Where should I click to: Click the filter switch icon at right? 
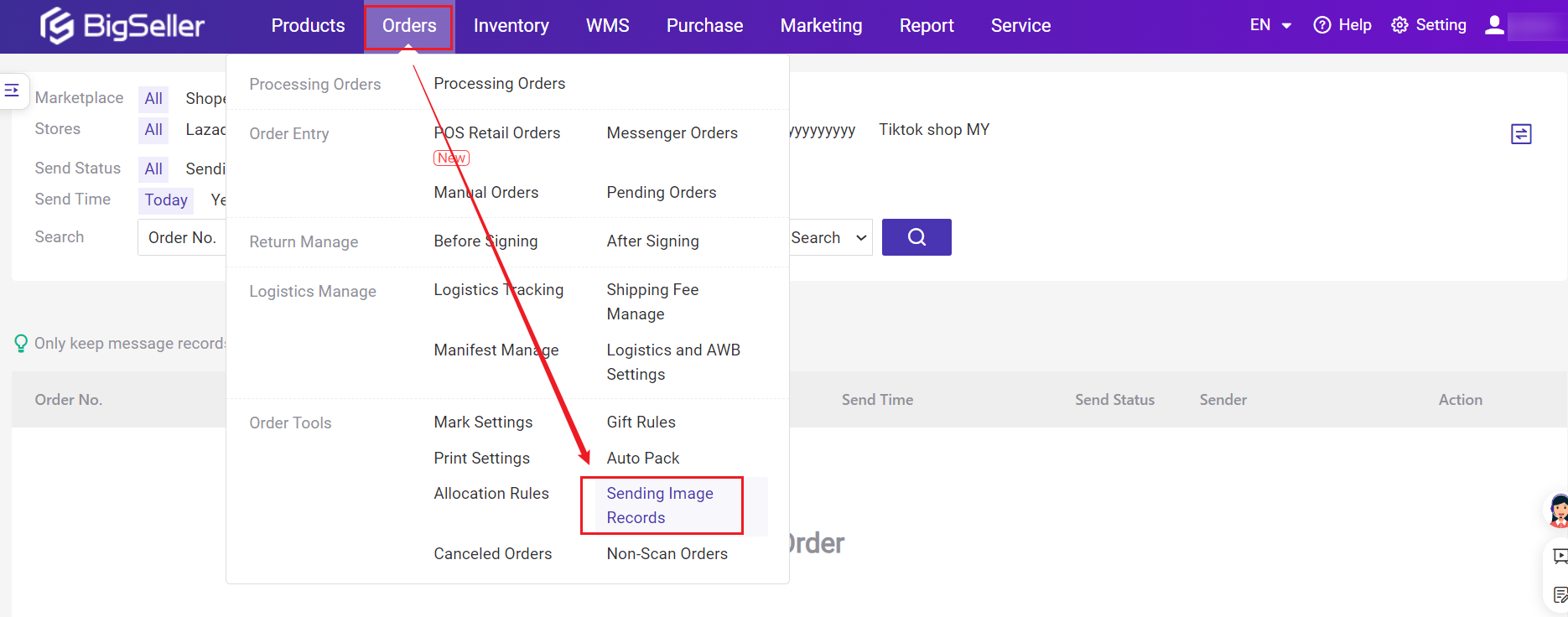[x=1520, y=134]
